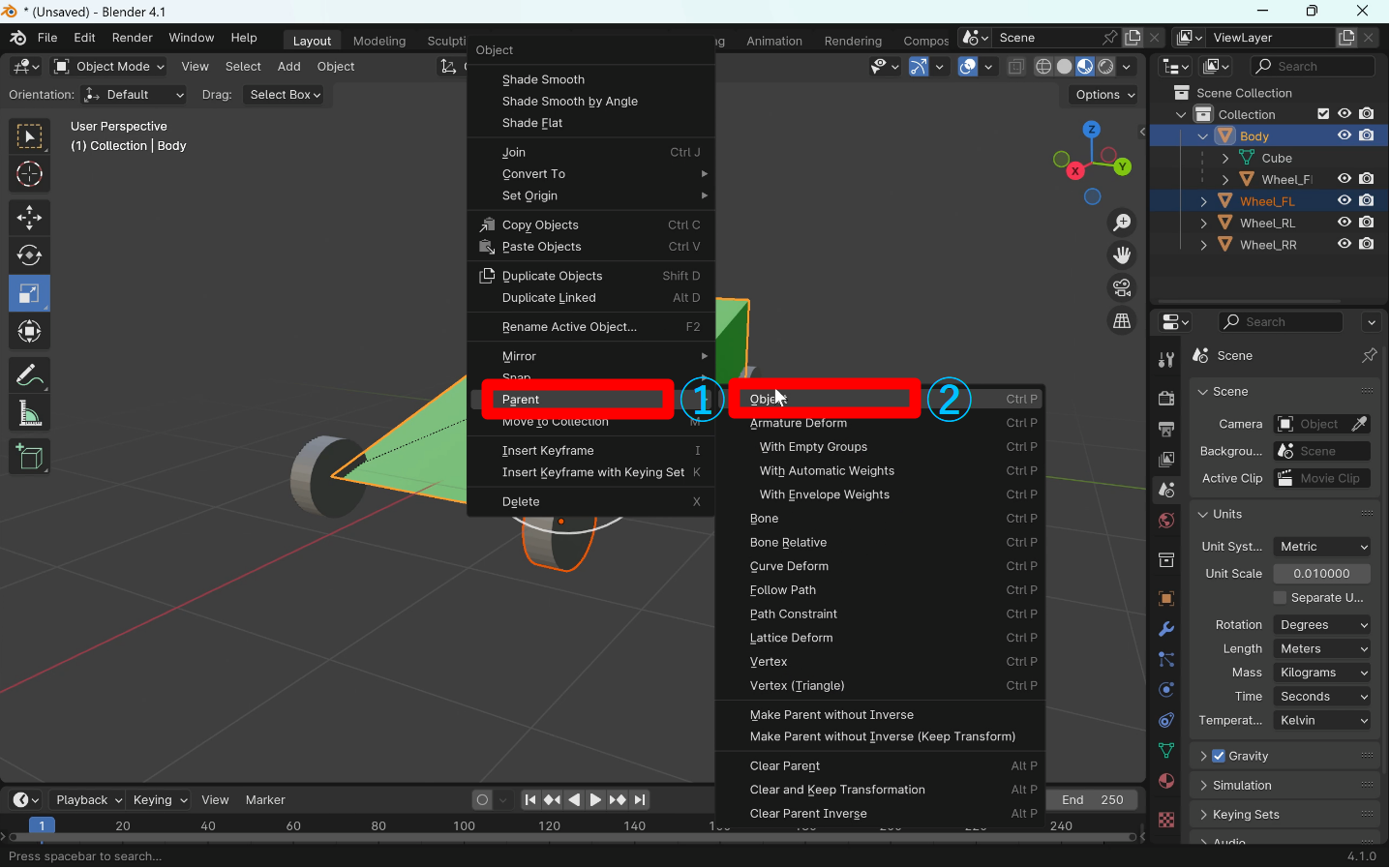Click the outliner Search field
Viewport: 1390px width, 868px height.
1314,66
